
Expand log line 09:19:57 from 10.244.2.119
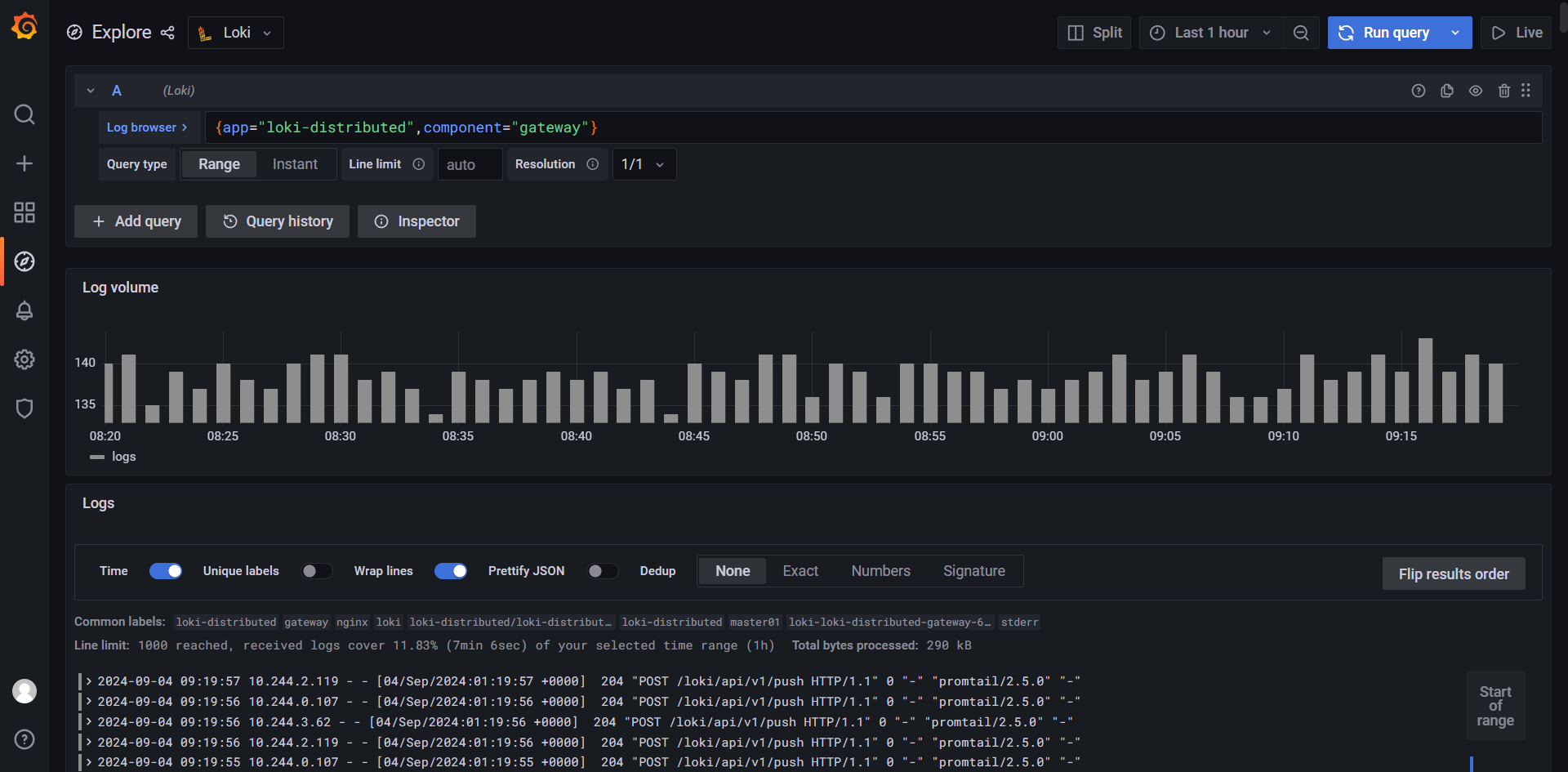click(x=88, y=681)
